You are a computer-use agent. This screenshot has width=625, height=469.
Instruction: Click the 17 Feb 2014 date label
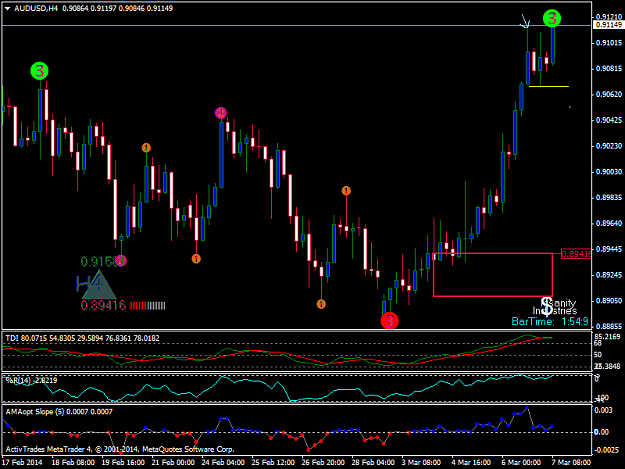(22, 462)
